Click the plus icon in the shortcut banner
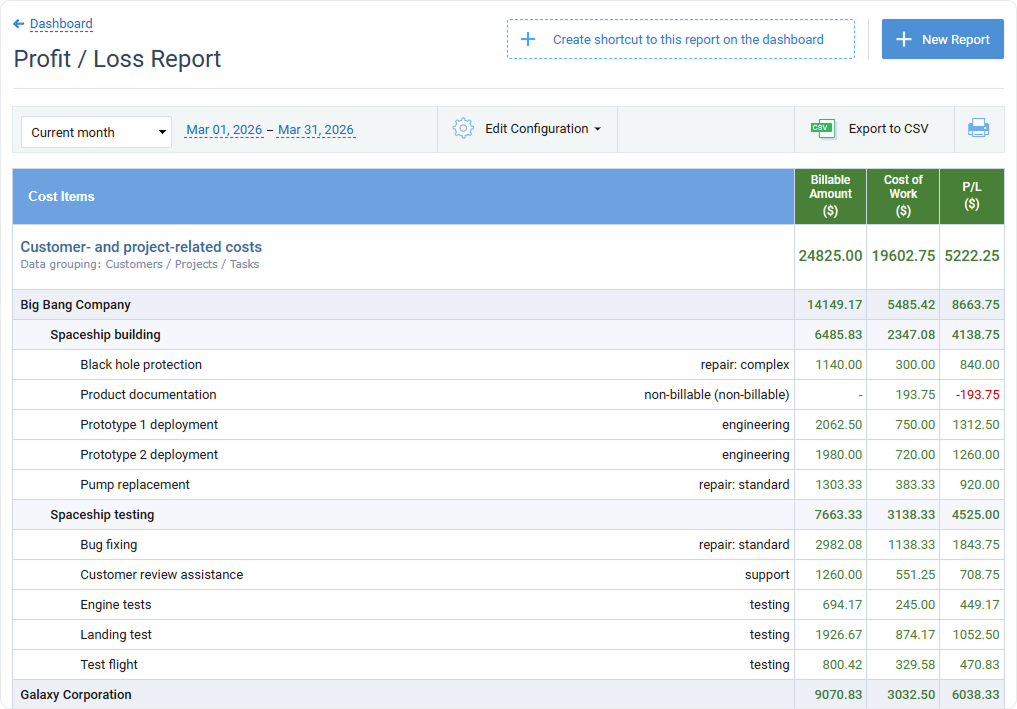Image resolution: width=1017 pixels, height=709 pixels. point(528,38)
